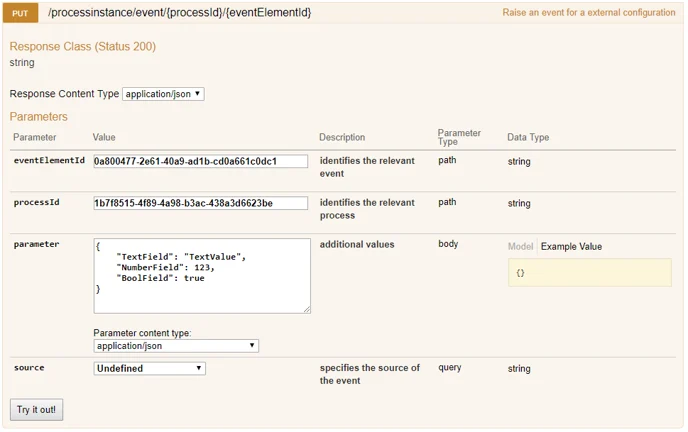Click the 'additional values' description text
This screenshot has width=688, height=432.
[x=356, y=244]
